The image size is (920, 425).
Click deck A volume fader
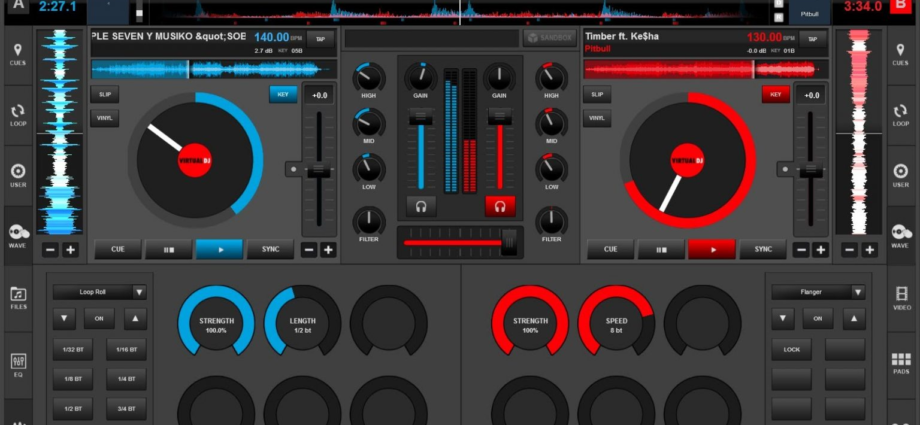pos(421,118)
